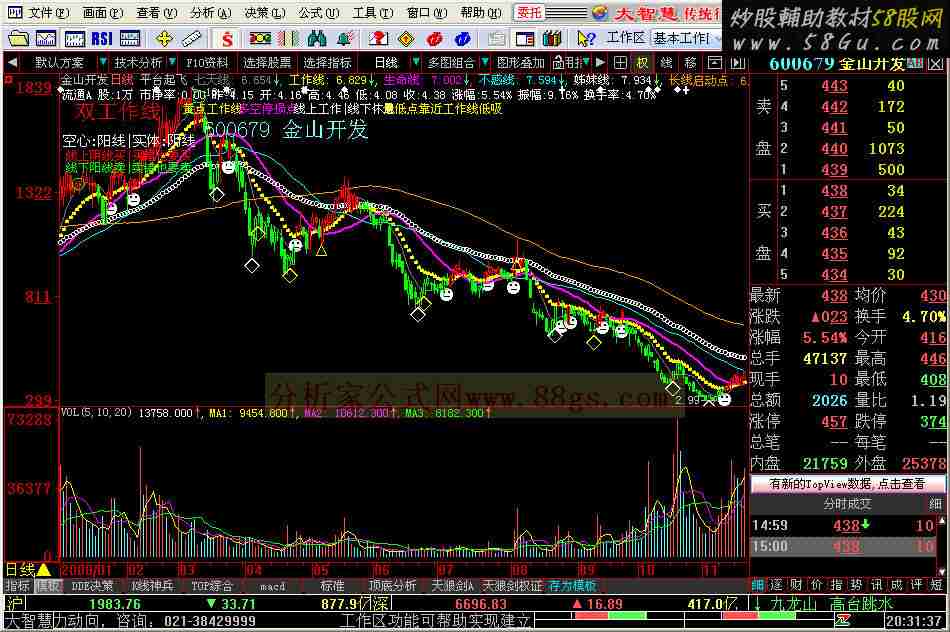Viewport: 950px width, 632px height.
Task: Click the 深 index value 6696.83
Action: [x=480, y=604]
